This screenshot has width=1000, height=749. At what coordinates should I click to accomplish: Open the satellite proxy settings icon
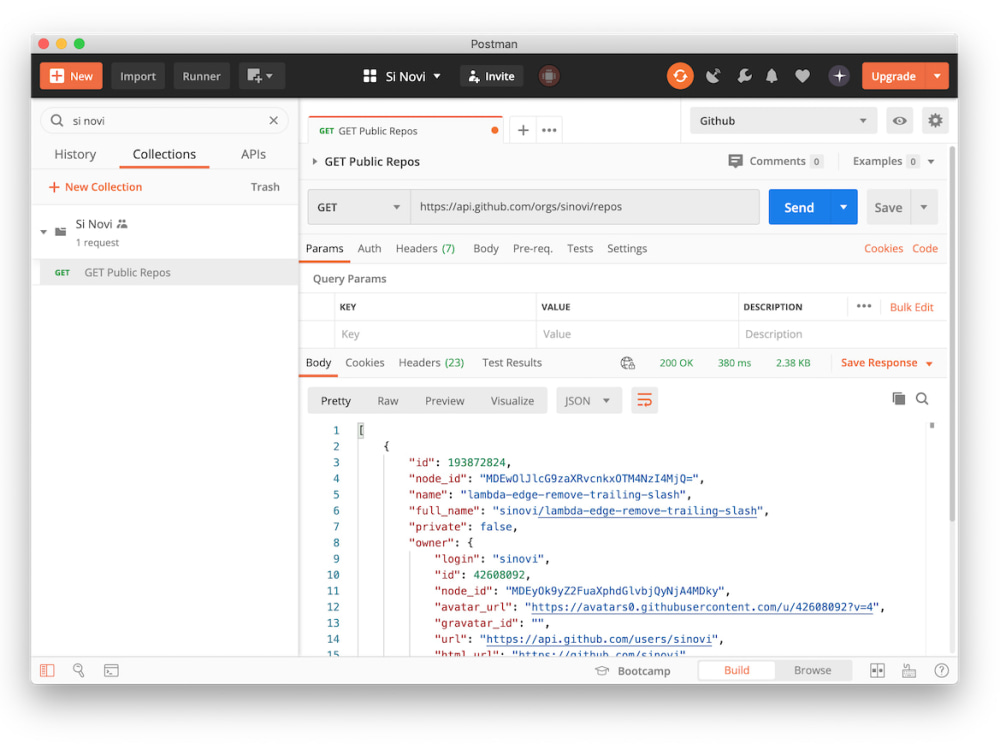[x=713, y=76]
